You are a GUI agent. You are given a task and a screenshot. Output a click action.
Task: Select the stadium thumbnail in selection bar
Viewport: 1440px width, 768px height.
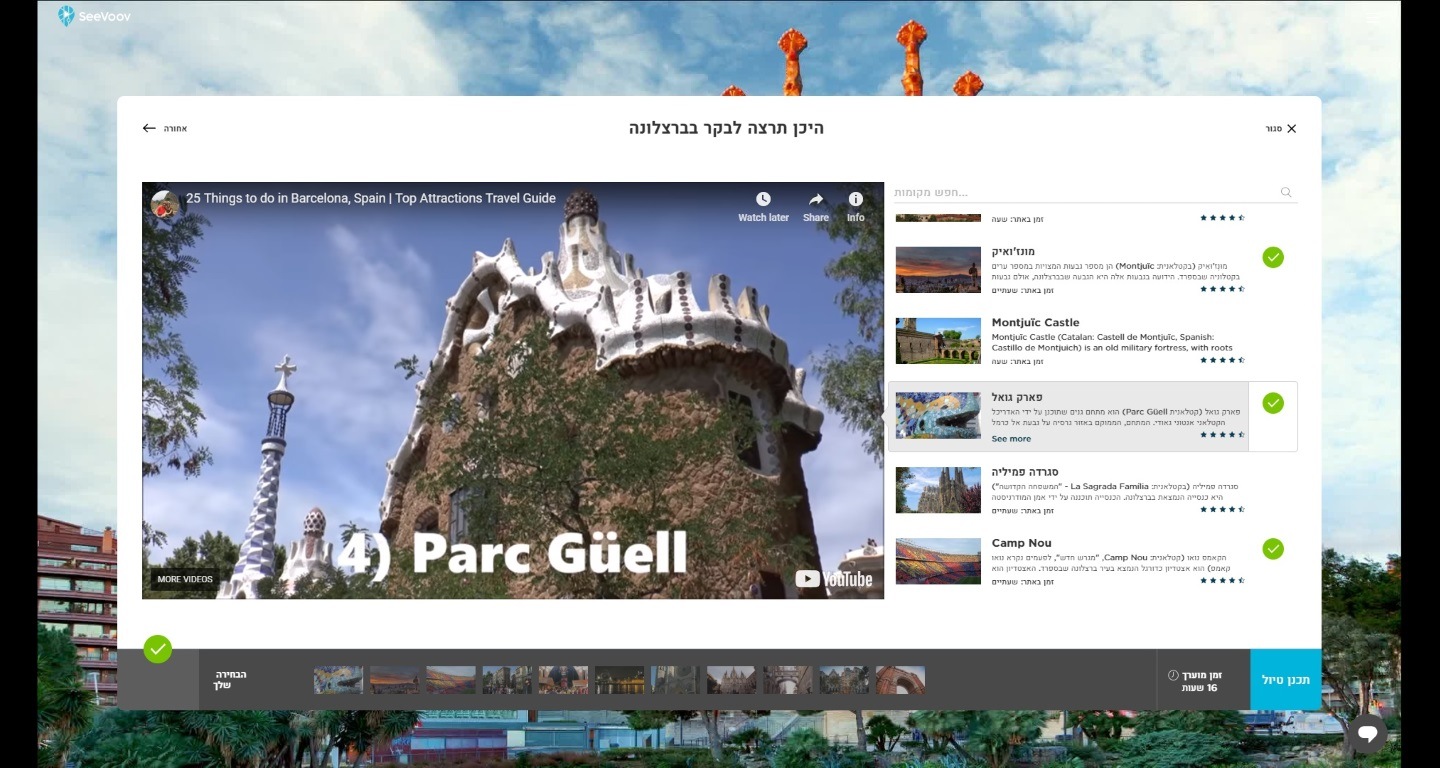[451, 680]
